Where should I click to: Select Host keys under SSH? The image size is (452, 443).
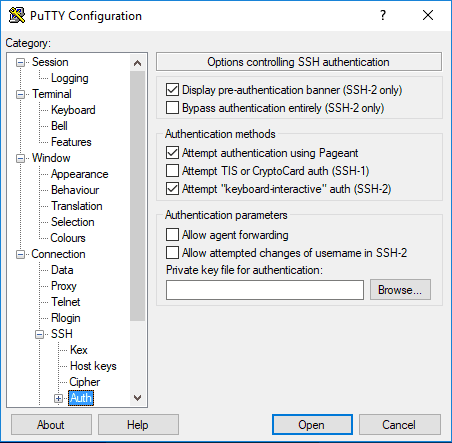[93, 366]
